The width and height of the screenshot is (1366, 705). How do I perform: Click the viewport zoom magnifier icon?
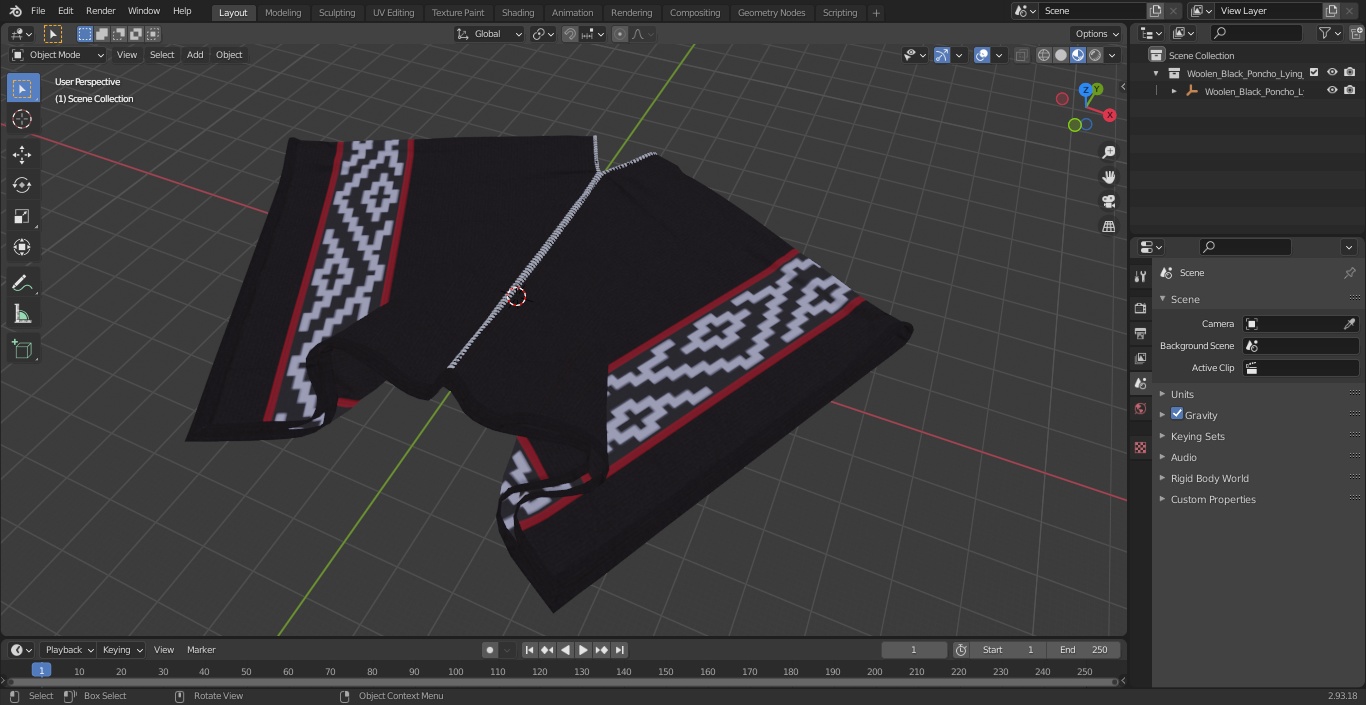click(x=1108, y=152)
